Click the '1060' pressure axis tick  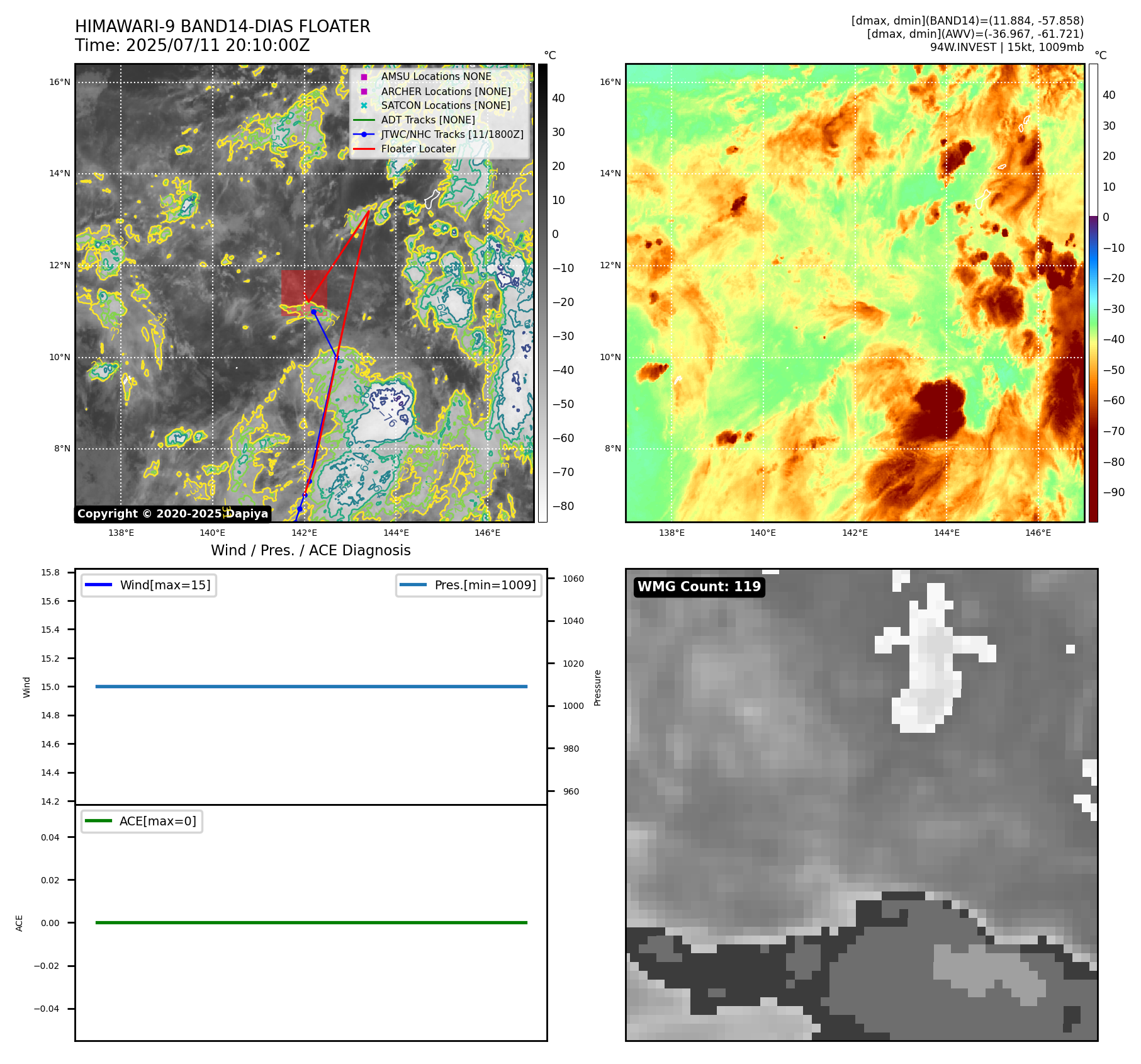573,579
